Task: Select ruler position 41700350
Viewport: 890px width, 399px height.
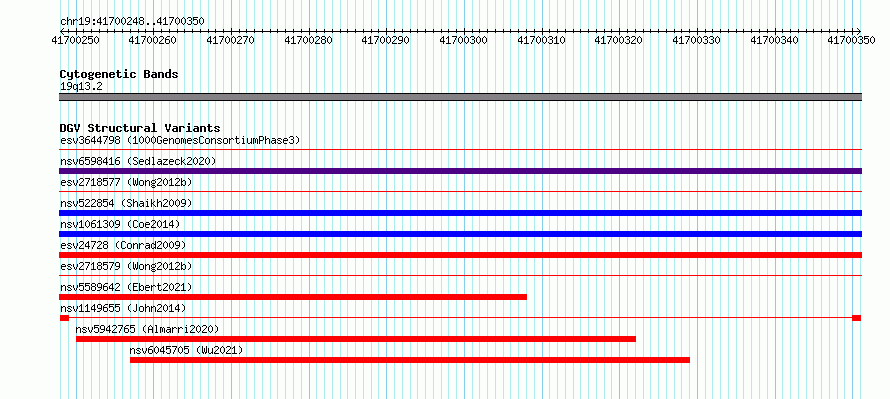Action: 852,40
